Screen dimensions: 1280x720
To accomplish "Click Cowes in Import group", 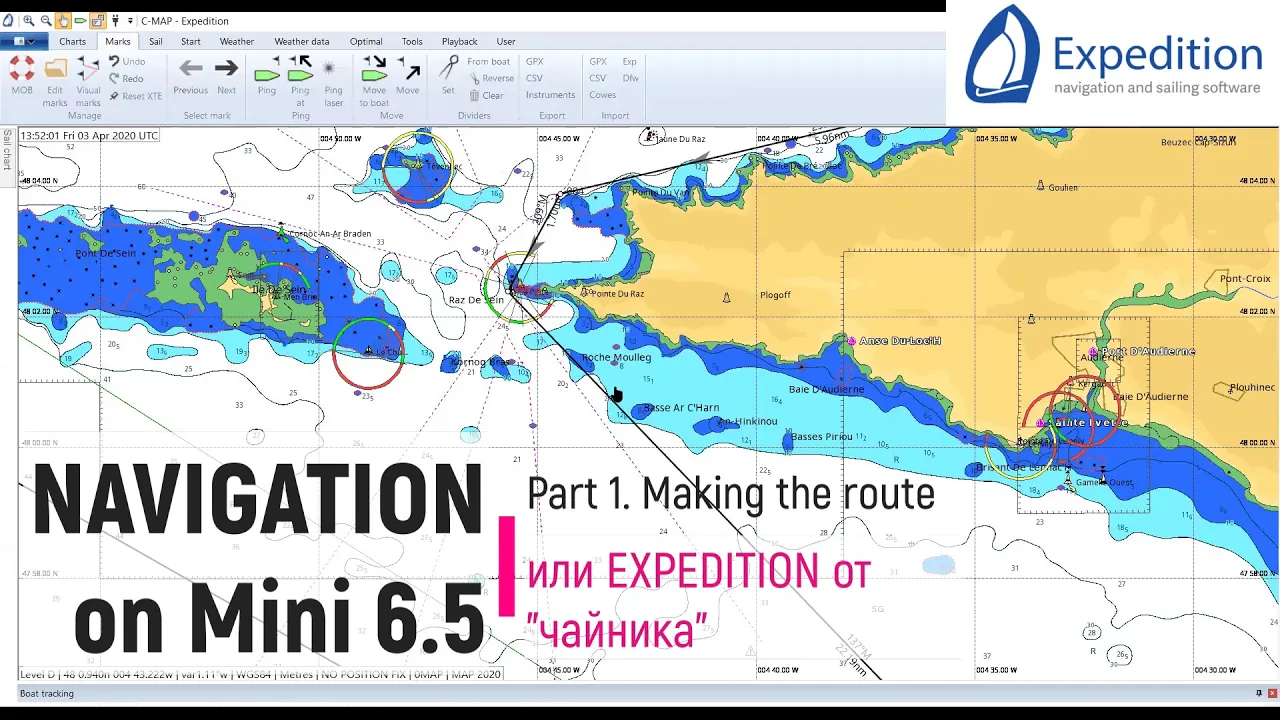I will pyautogui.click(x=602, y=96).
